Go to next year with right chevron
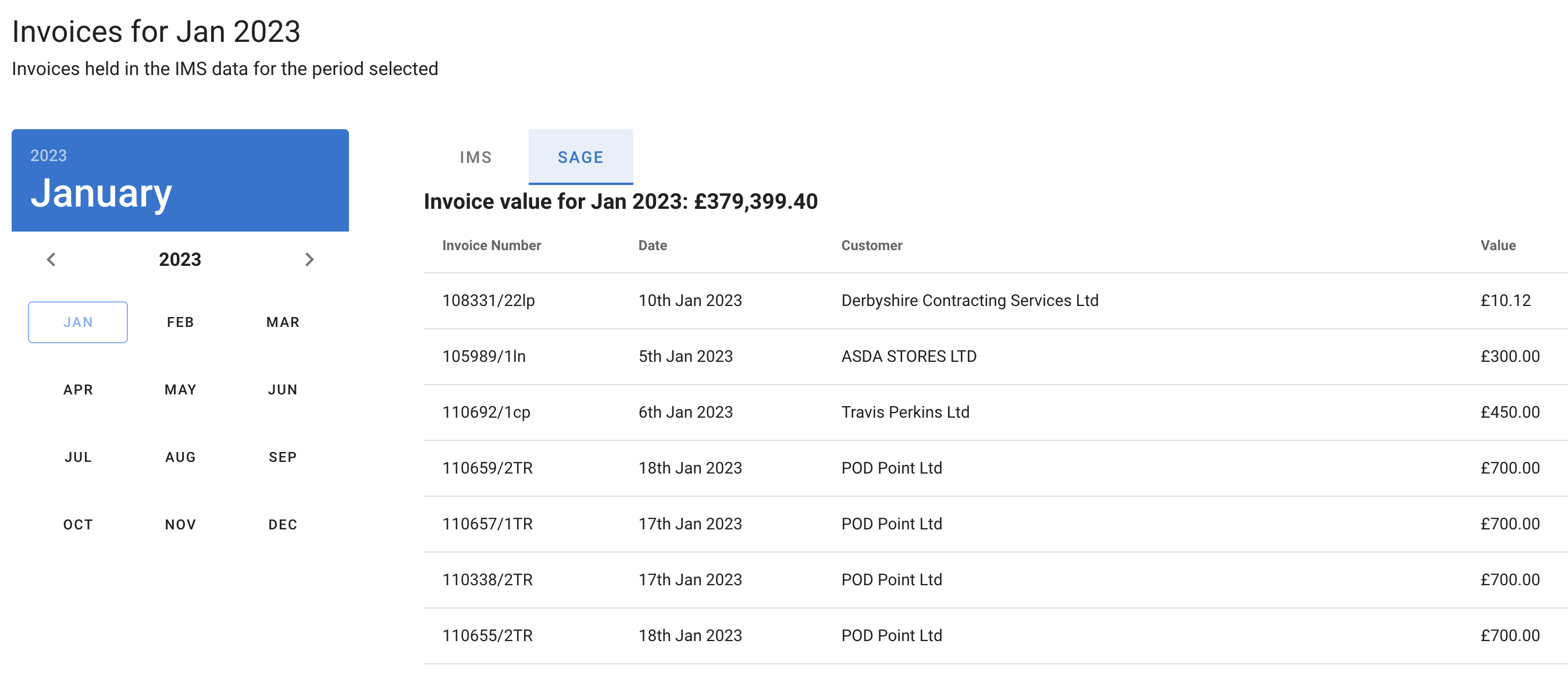 (309, 259)
